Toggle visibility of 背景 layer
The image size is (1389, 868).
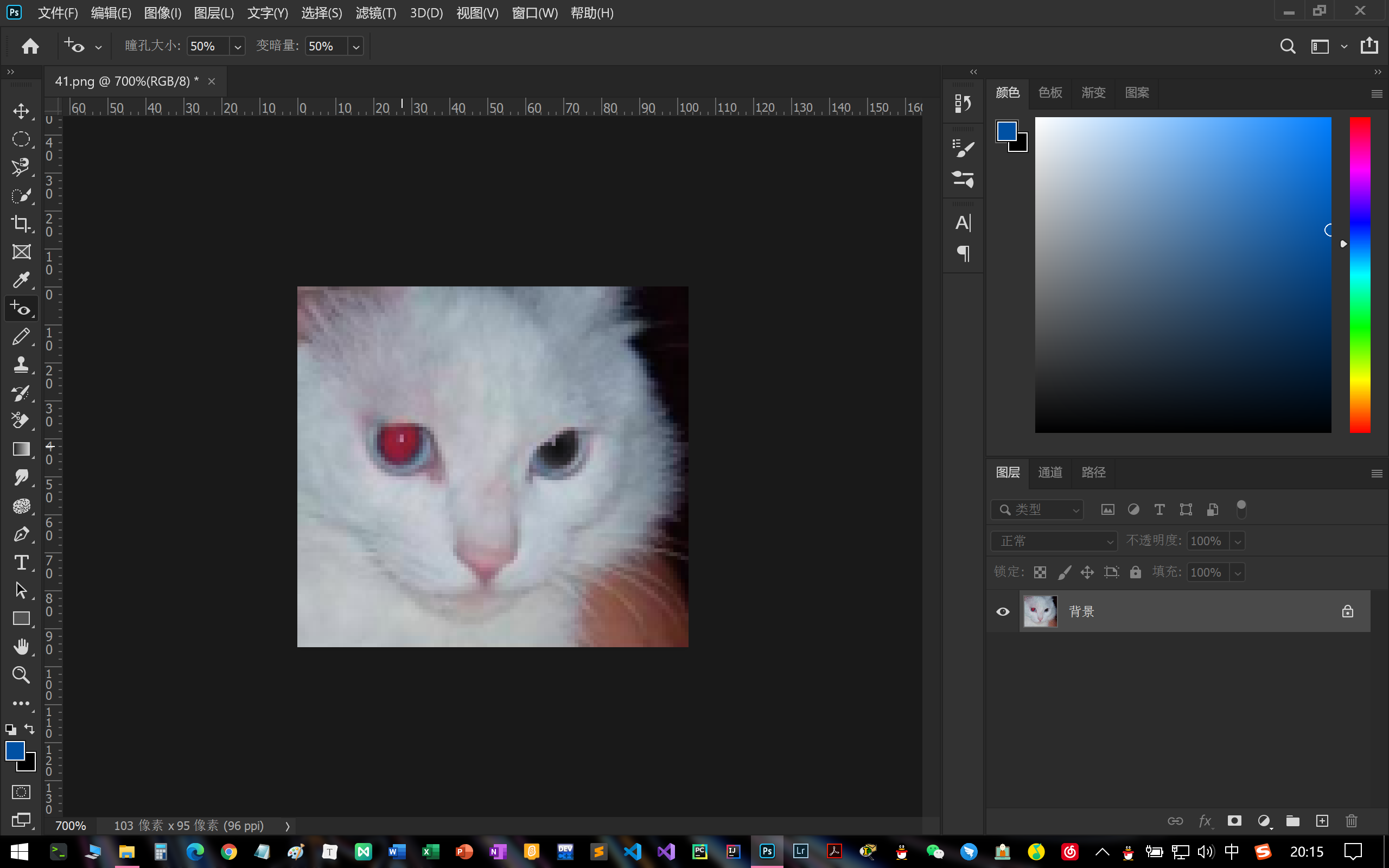pos(1003,611)
